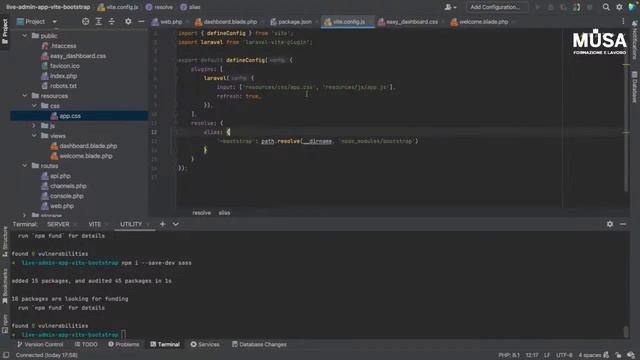This screenshot has width=640, height=360.
Task: Expand all tree nodes icon in Project panel
Action: pos(99,22)
